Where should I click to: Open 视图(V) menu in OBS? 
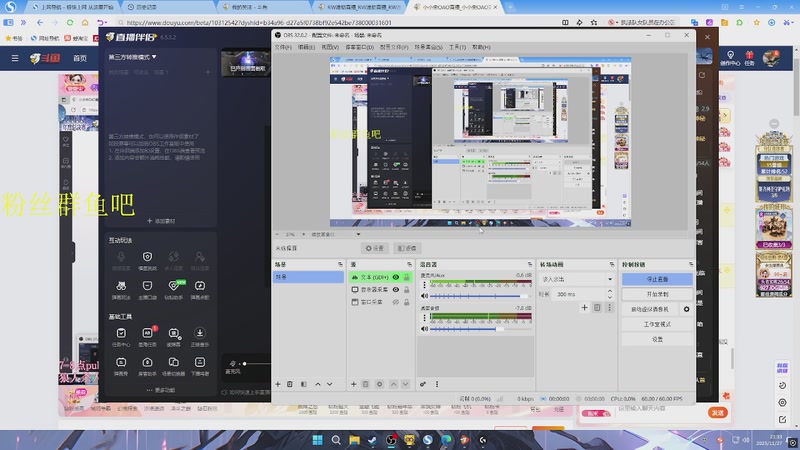330,47
